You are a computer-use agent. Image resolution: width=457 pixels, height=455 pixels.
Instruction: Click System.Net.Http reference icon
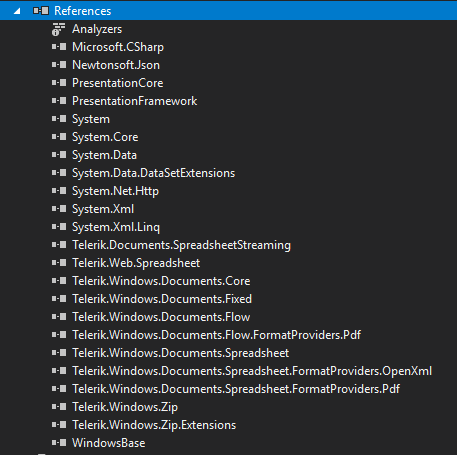(x=59, y=191)
